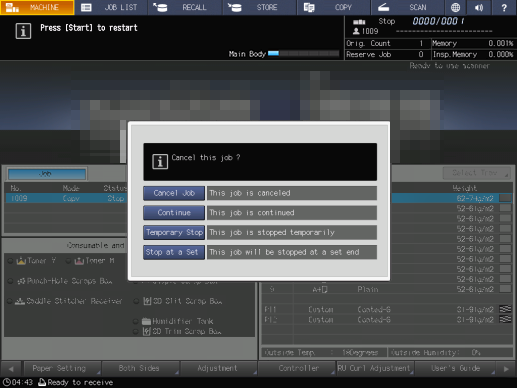517x388 pixels.
Task: Expand the Adjustment menu
Action: point(218,369)
